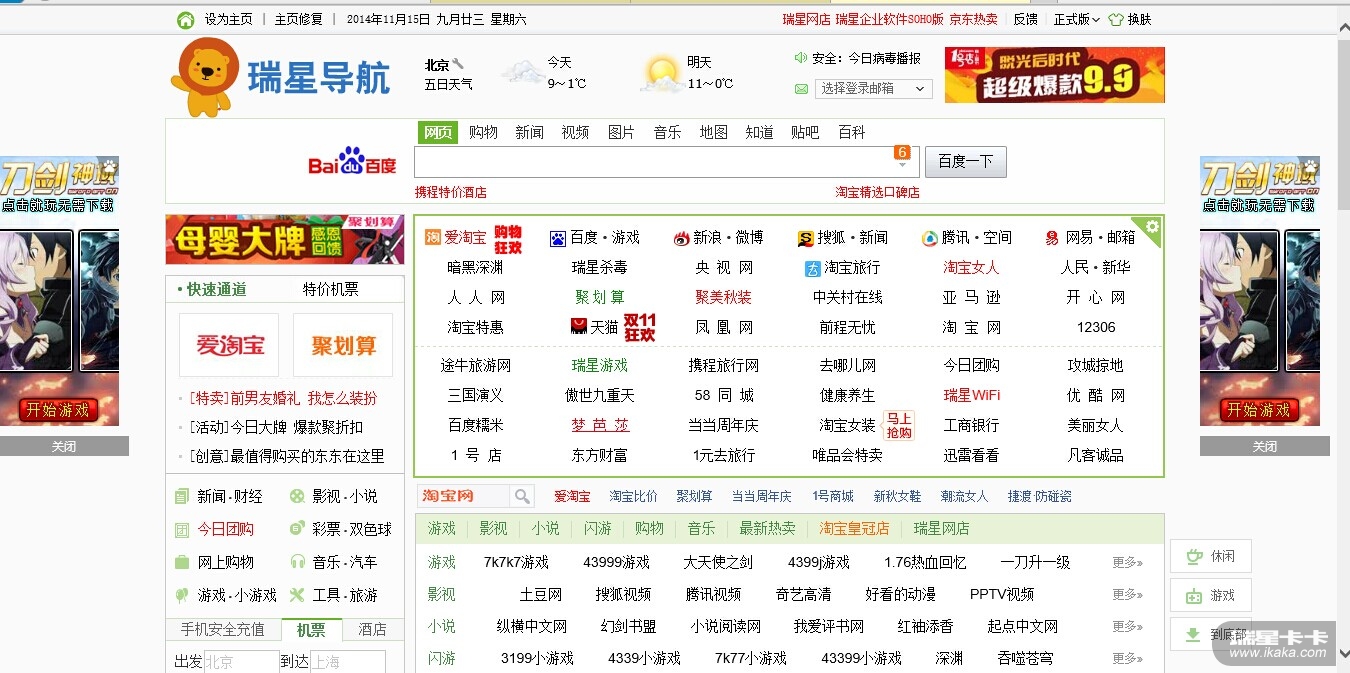Expand 更多 in the 影视 row
This screenshot has width=1350, height=673.
[x=1127, y=595]
